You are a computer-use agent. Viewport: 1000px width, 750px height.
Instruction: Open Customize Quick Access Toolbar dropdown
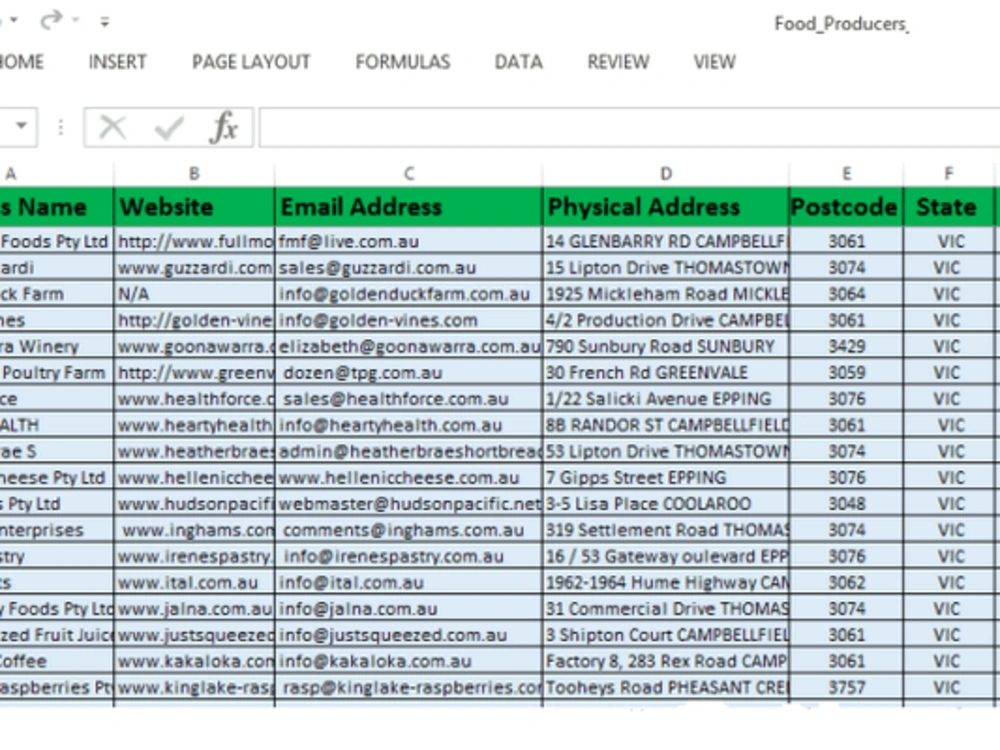coord(105,22)
